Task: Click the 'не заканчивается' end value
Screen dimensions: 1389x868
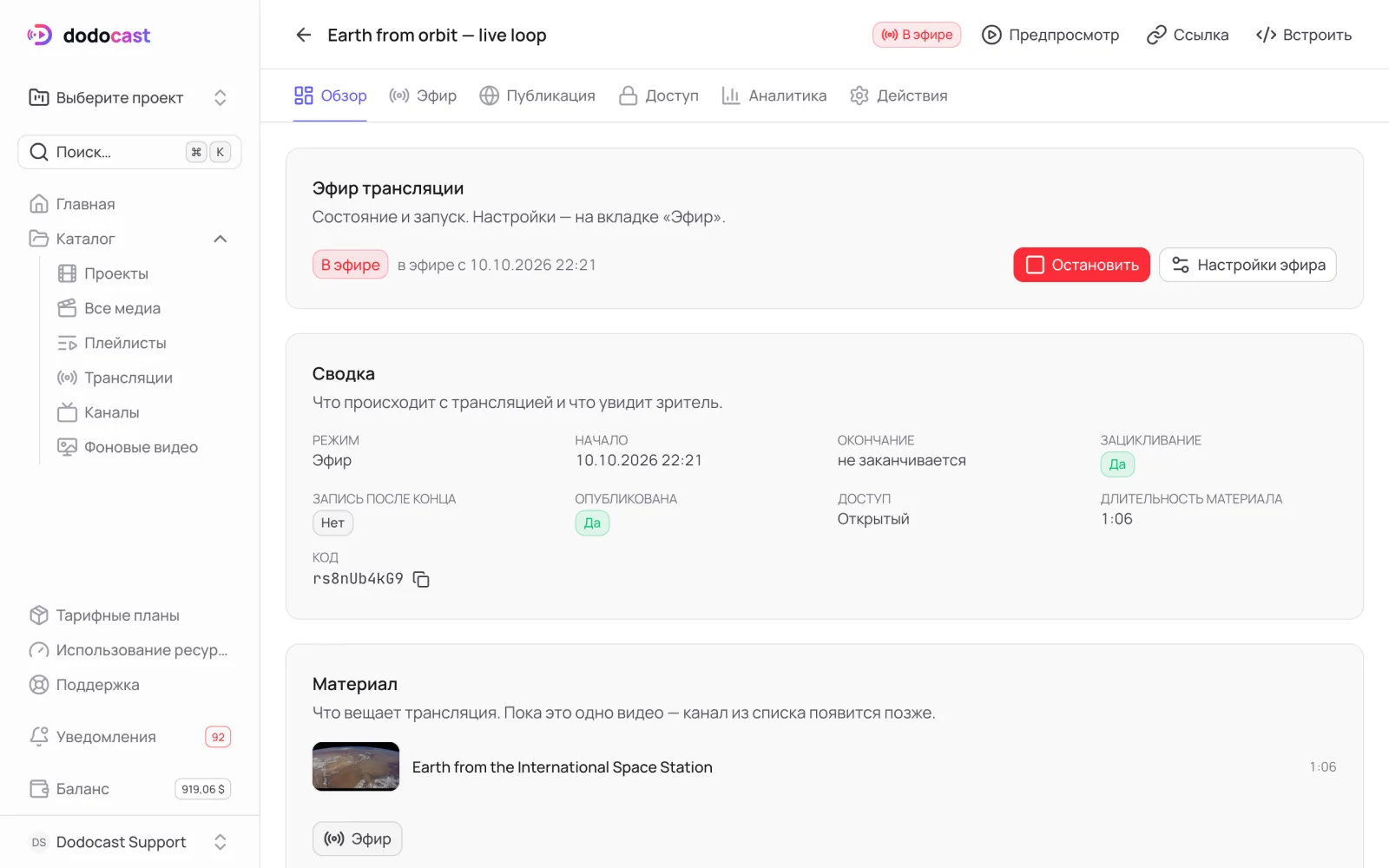Action: coord(901,461)
